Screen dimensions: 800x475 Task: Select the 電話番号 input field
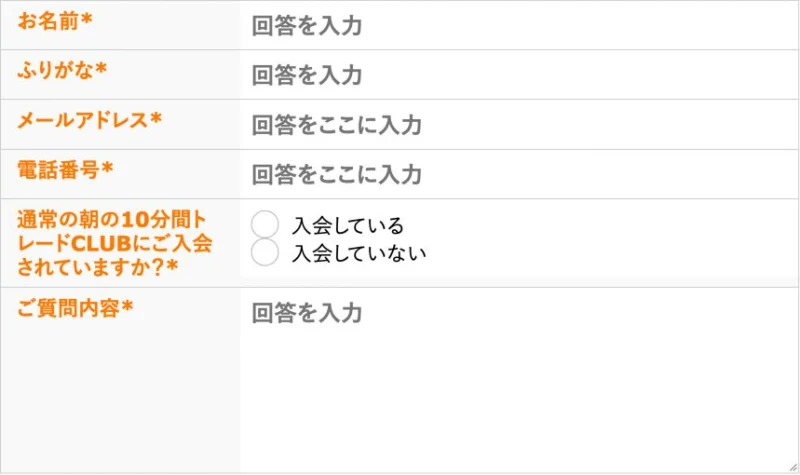(519, 174)
